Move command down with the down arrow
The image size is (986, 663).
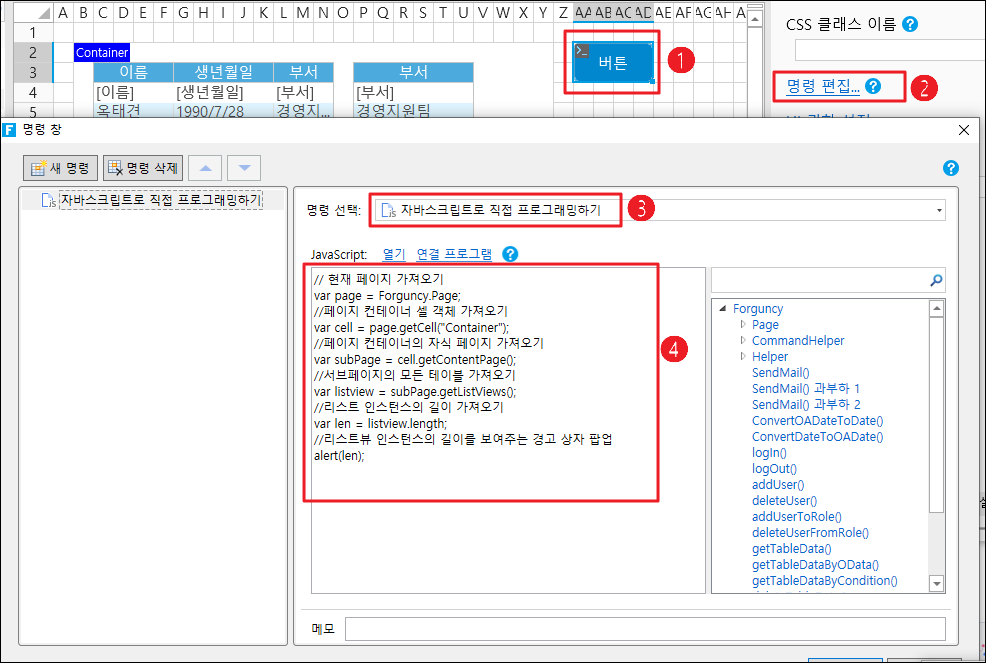pos(244,168)
